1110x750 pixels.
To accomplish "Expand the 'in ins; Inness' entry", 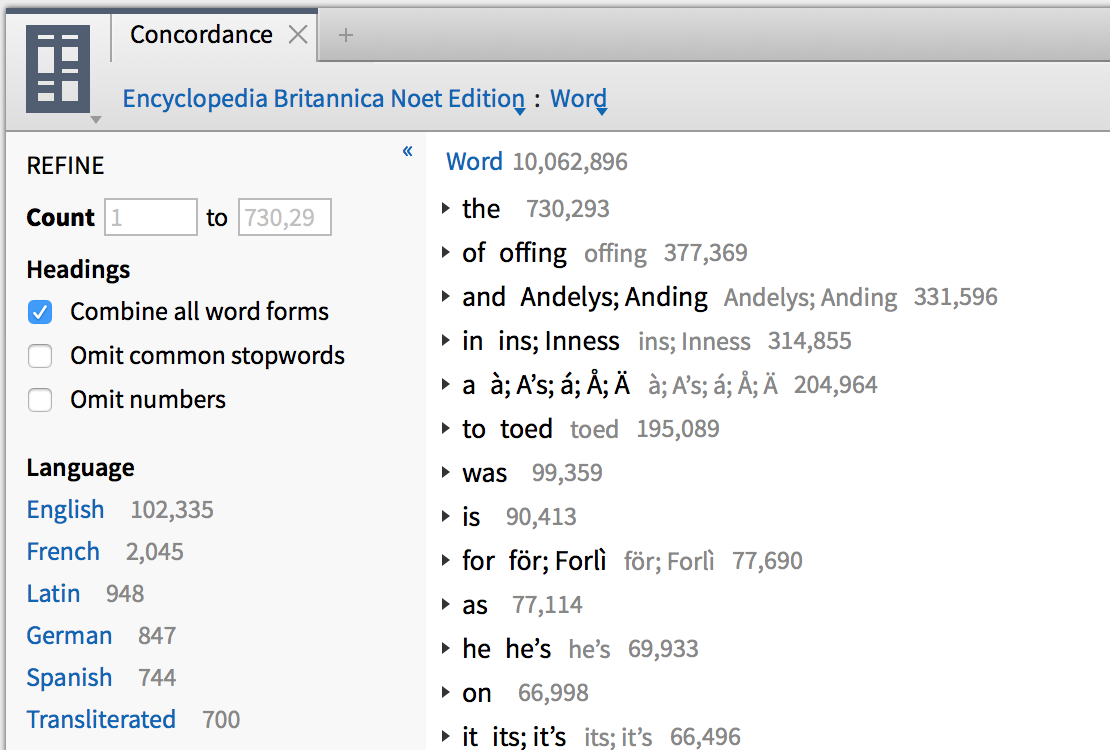I will tap(445, 341).
